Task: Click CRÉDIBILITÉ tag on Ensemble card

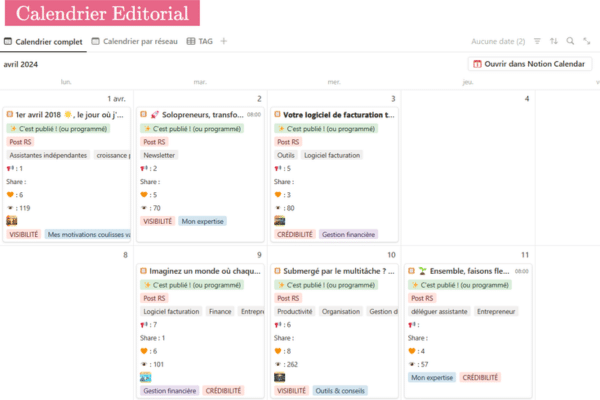Action: tap(480, 378)
